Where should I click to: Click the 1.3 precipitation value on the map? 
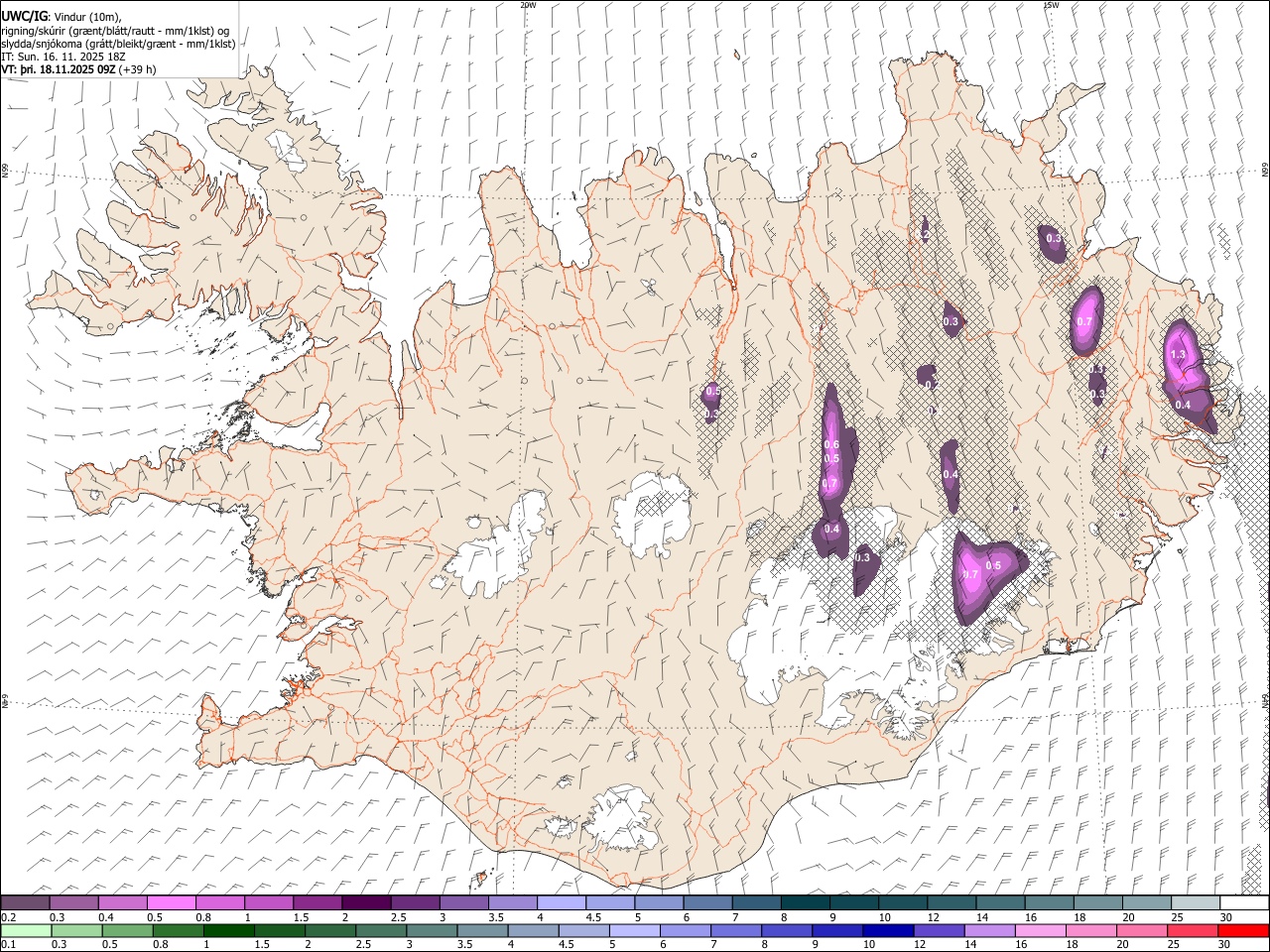1178,354
